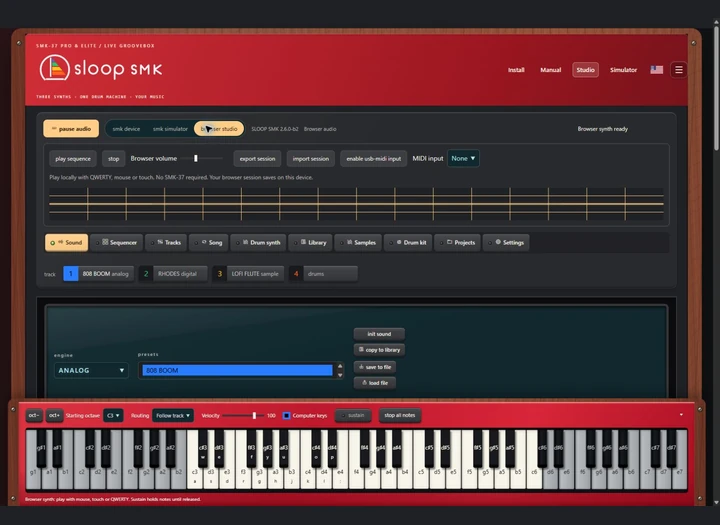The width and height of the screenshot is (720, 525).
Task: Click the Sloop SMK logo icon
Action: pyautogui.click(x=55, y=68)
